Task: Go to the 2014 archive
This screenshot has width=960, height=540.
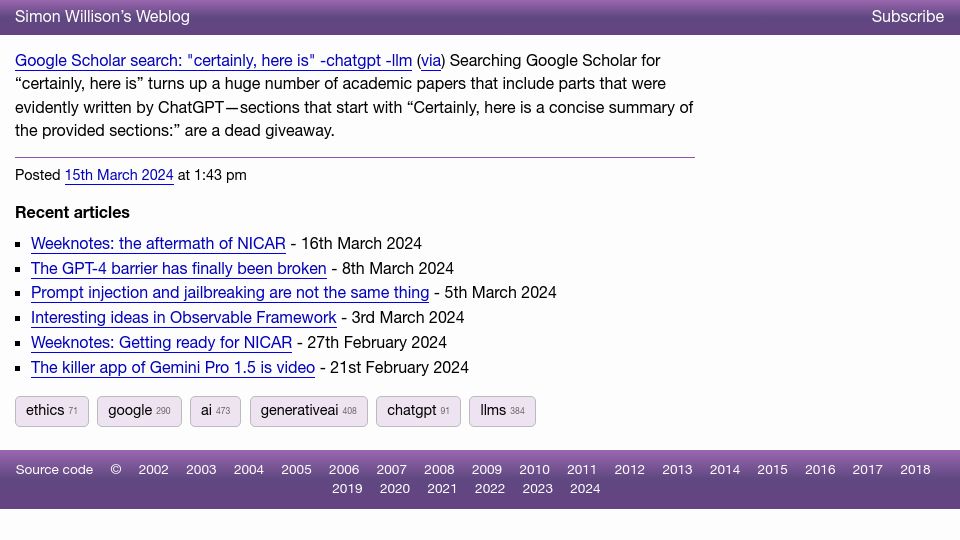Action: (725, 470)
